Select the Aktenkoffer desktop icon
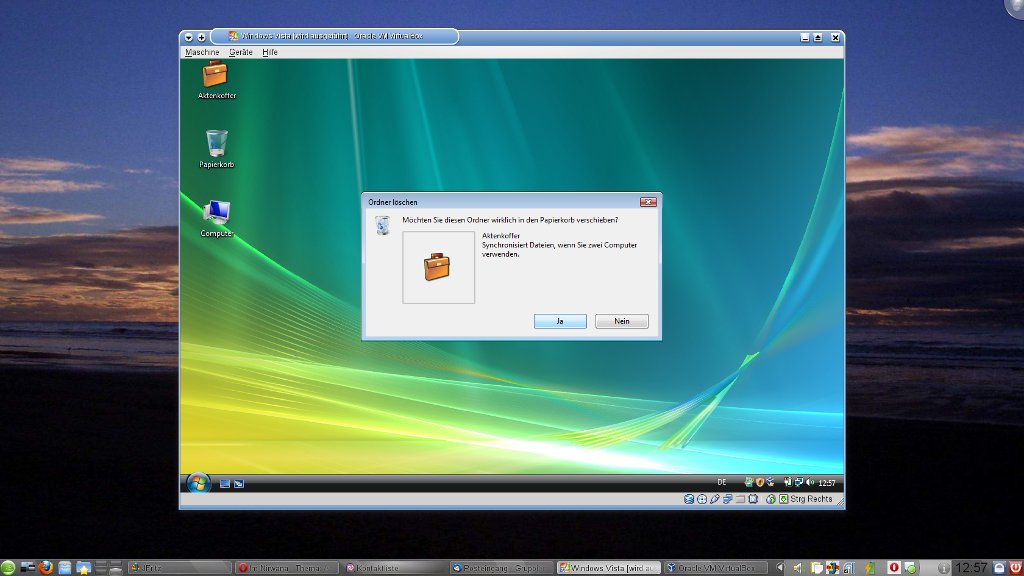Screen dimensions: 1024x576 pos(216,80)
